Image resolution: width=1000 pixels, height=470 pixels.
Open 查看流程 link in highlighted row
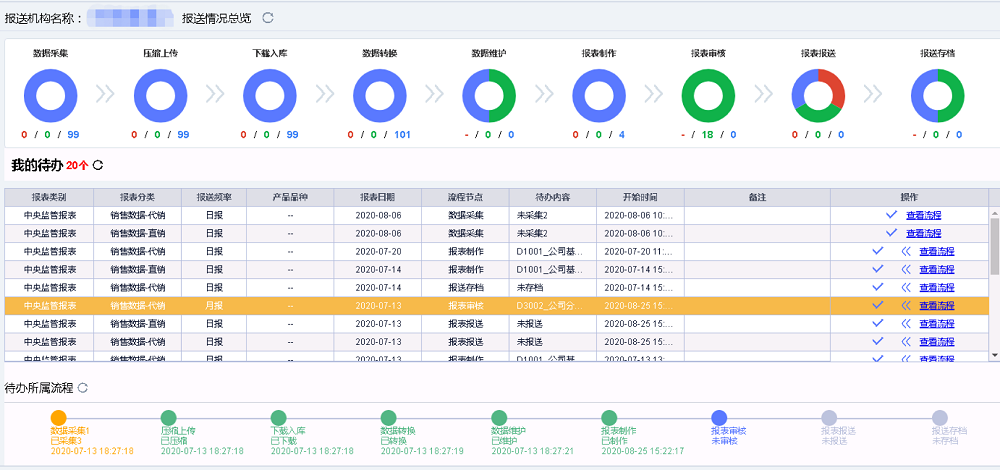937,305
